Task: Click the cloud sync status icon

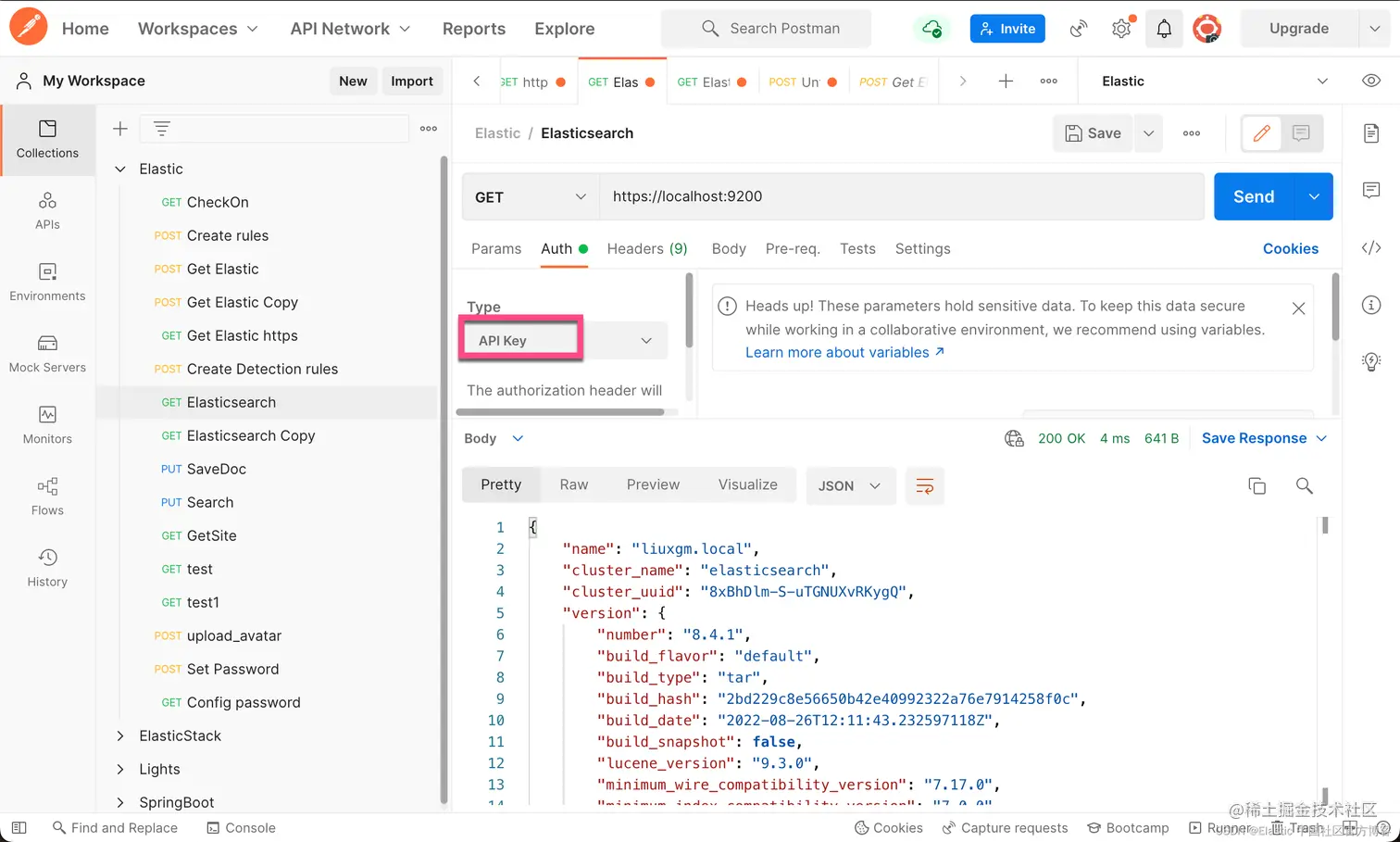Action: coord(932,29)
